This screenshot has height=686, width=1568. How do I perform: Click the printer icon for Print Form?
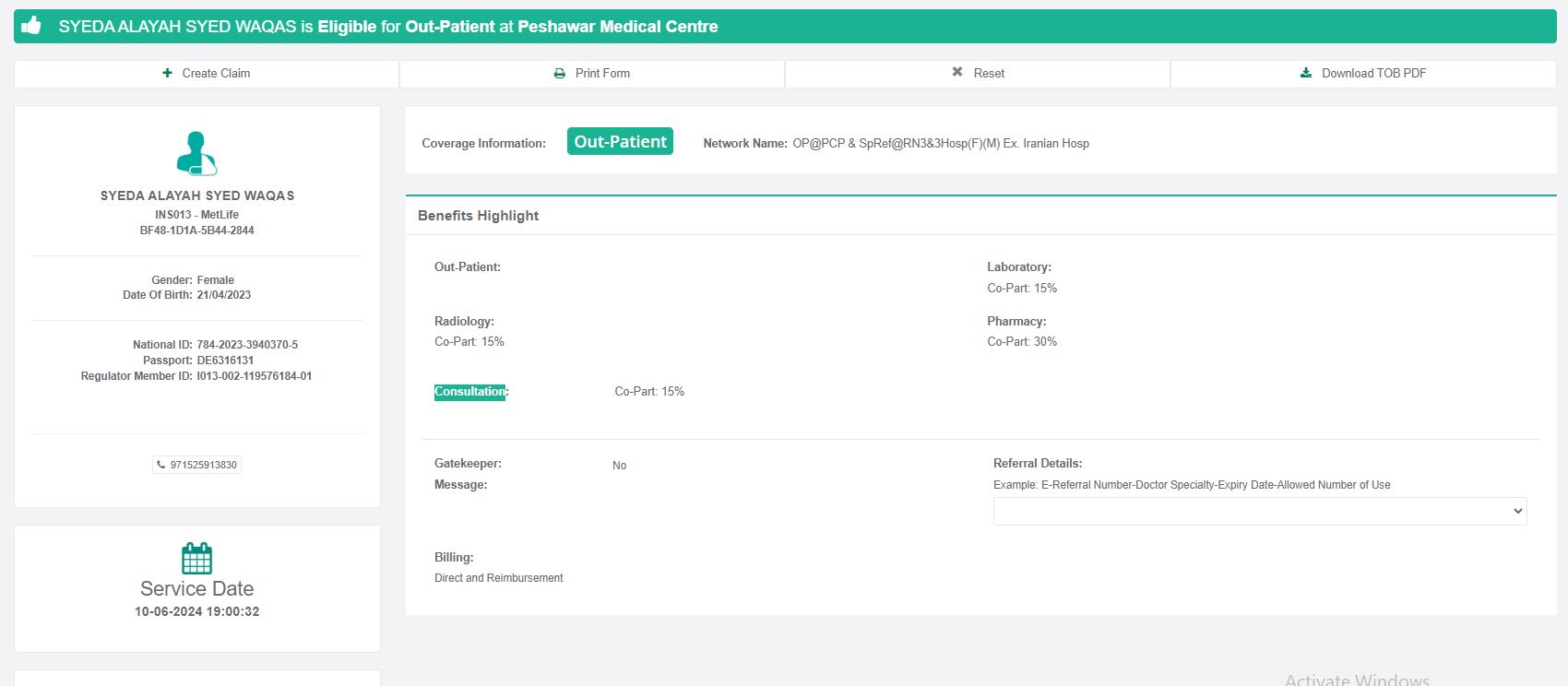click(559, 73)
